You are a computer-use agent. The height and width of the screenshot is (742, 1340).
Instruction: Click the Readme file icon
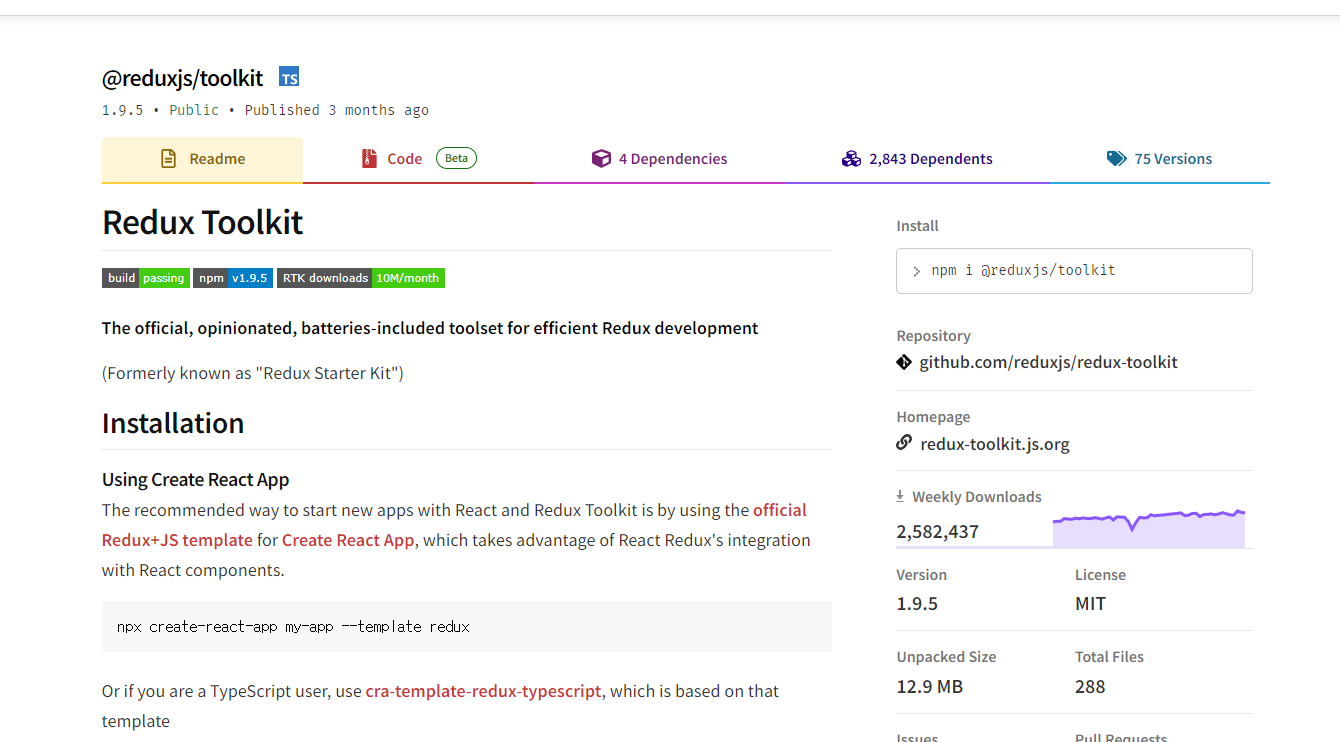169,159
